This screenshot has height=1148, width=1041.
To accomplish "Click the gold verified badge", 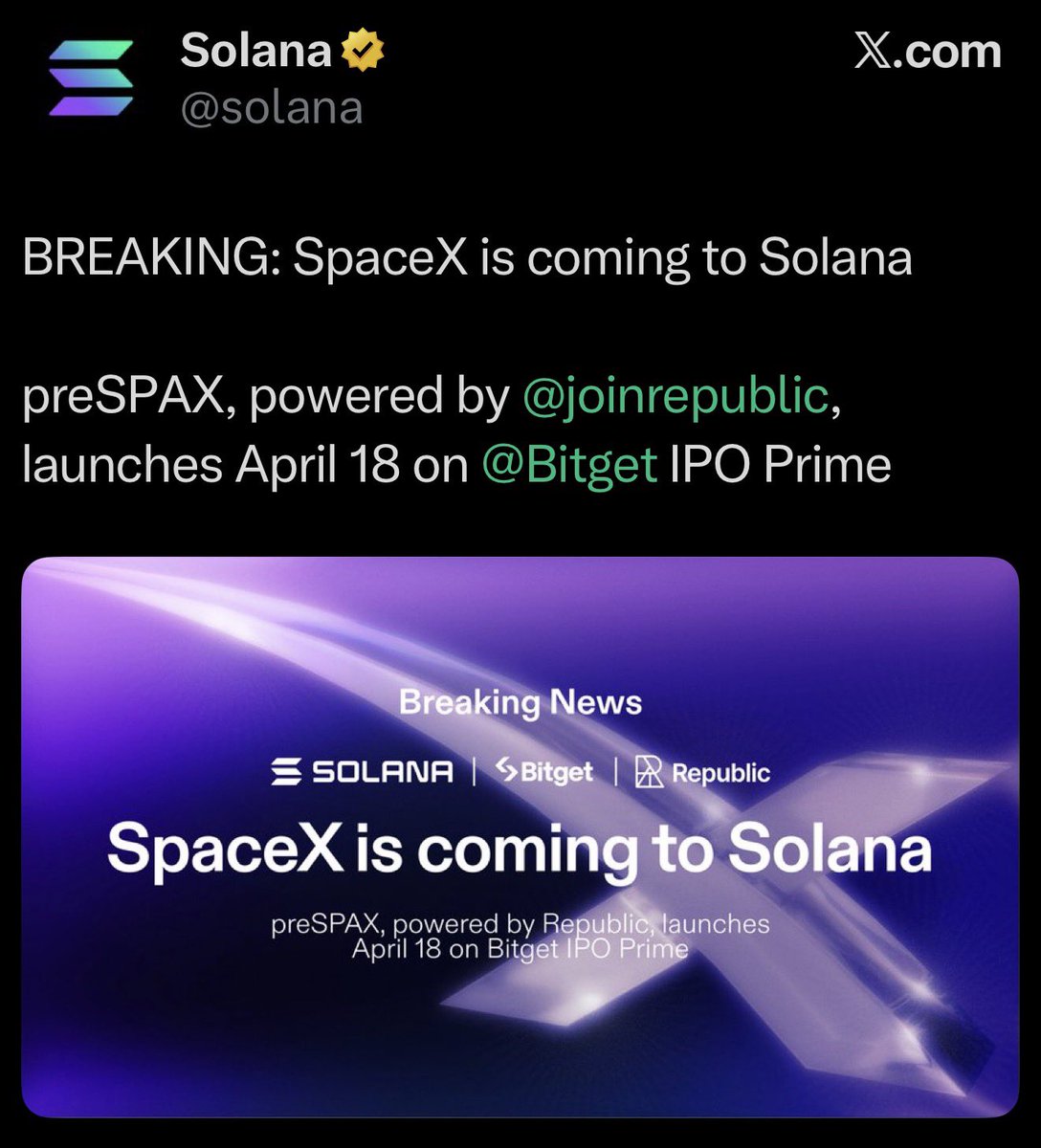I will (361, 53).
